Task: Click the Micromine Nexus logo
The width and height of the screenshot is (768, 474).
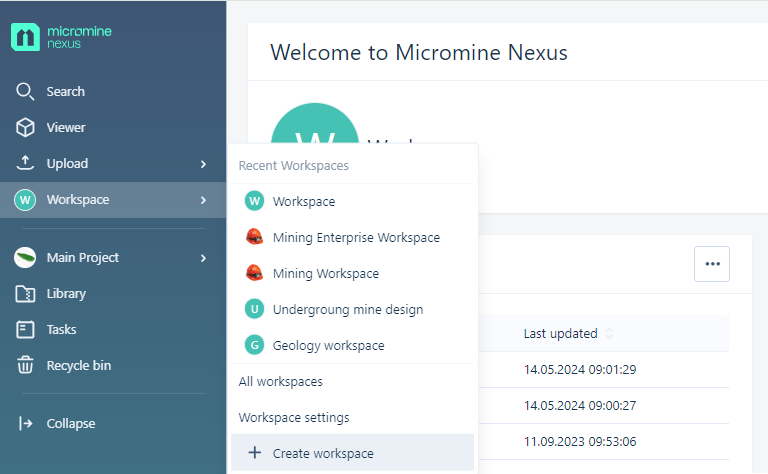Action: point(61,37)
